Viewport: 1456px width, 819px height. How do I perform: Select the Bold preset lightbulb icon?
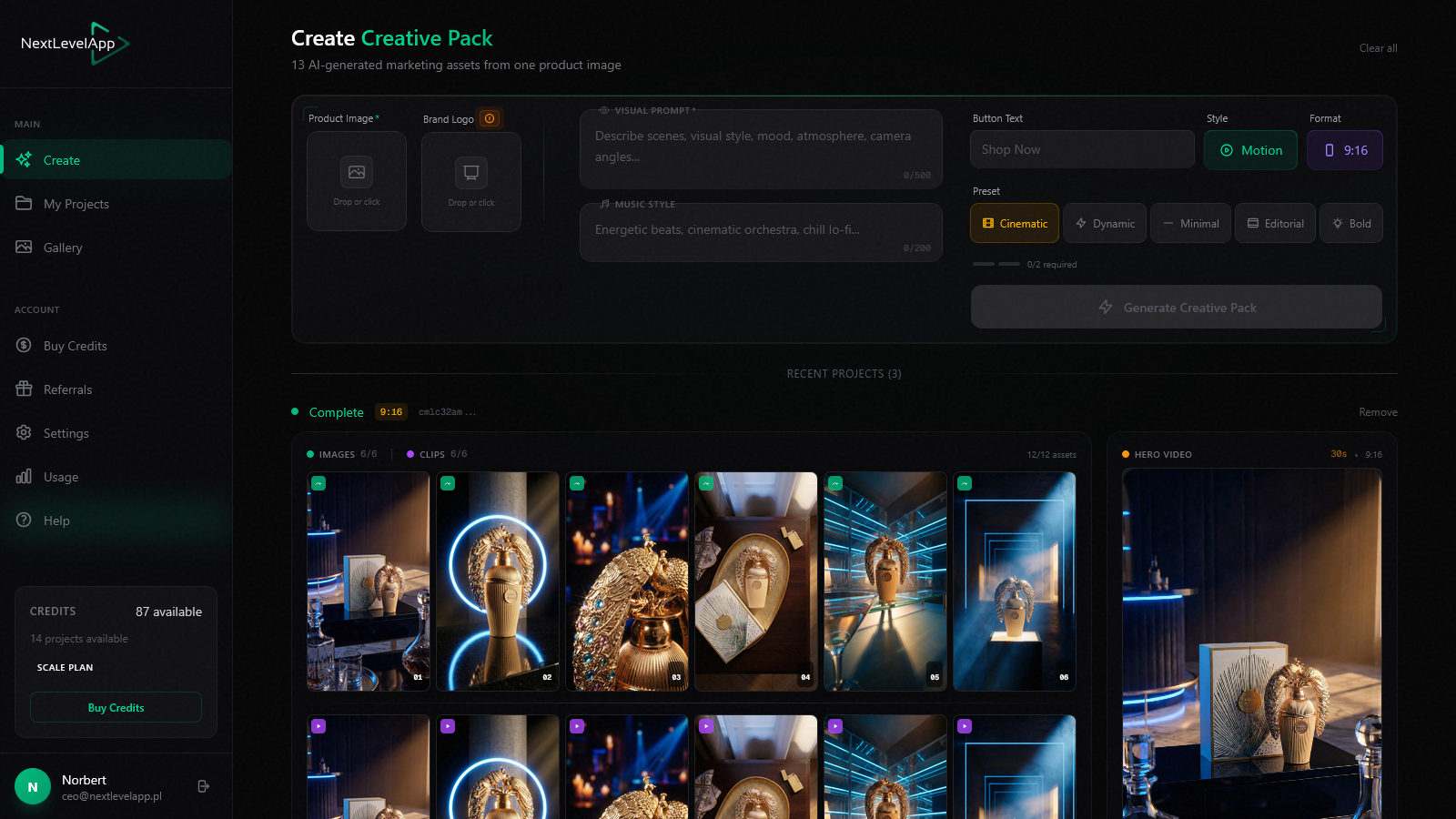1338,223
